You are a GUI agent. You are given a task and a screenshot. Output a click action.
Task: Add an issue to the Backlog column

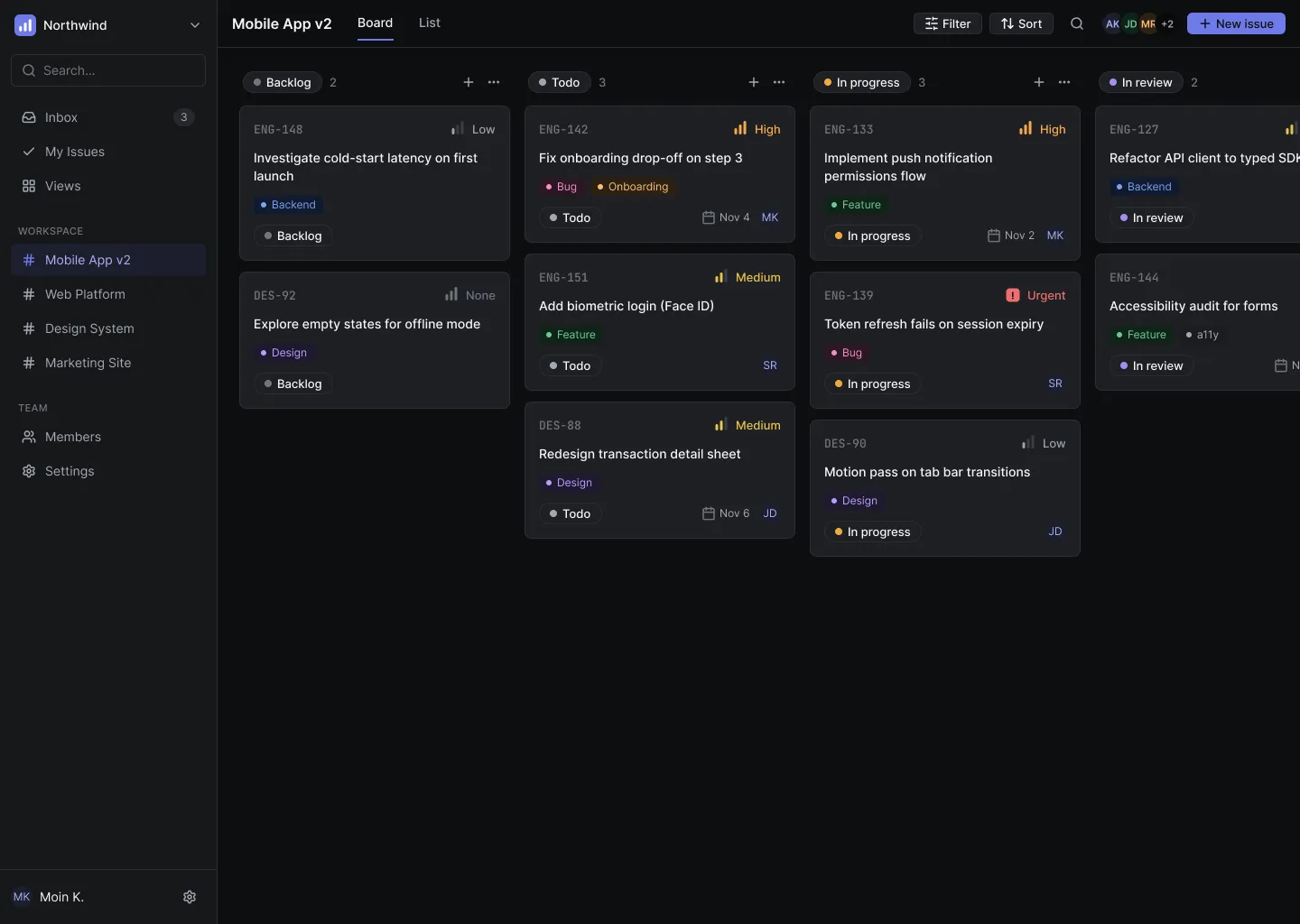coord(469,82)
